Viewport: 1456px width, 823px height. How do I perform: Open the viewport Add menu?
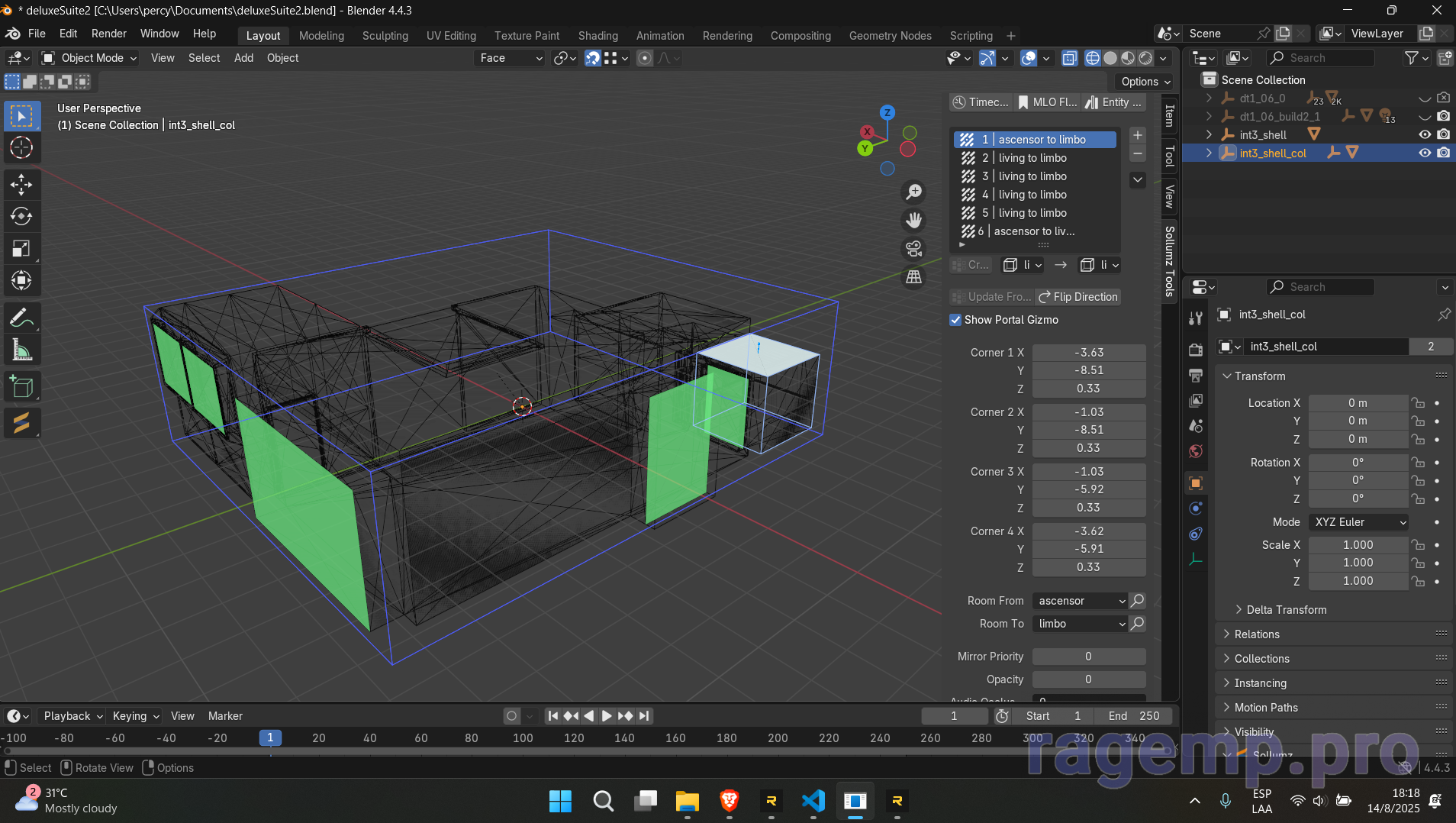[x=243, y=58]
